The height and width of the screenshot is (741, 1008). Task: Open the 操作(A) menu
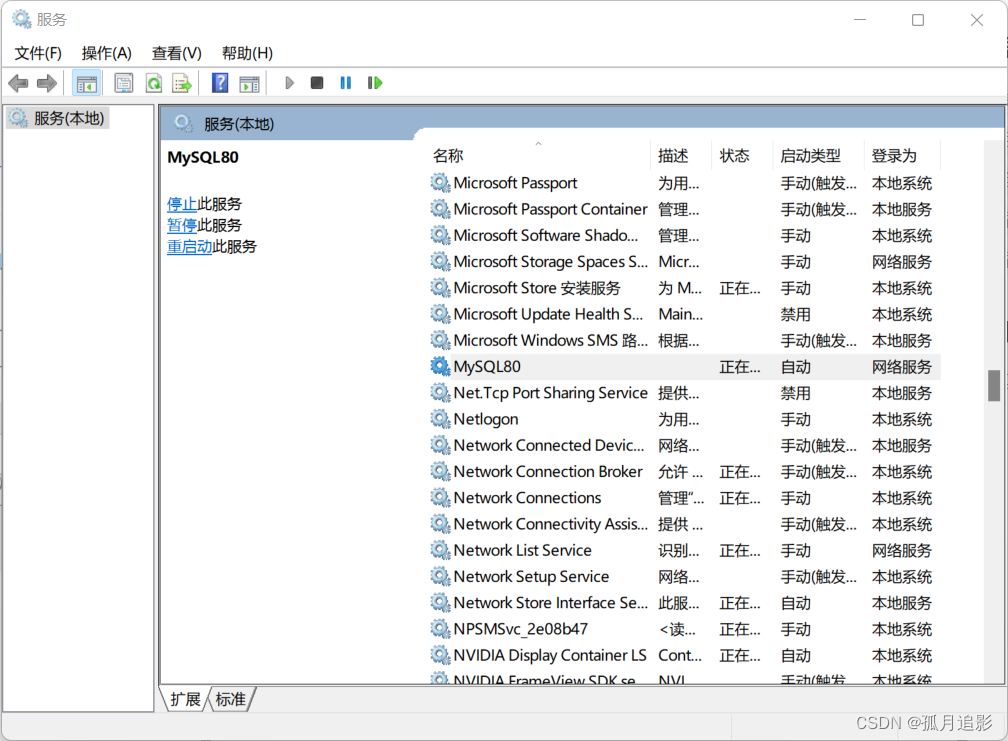tap(107, 53)
